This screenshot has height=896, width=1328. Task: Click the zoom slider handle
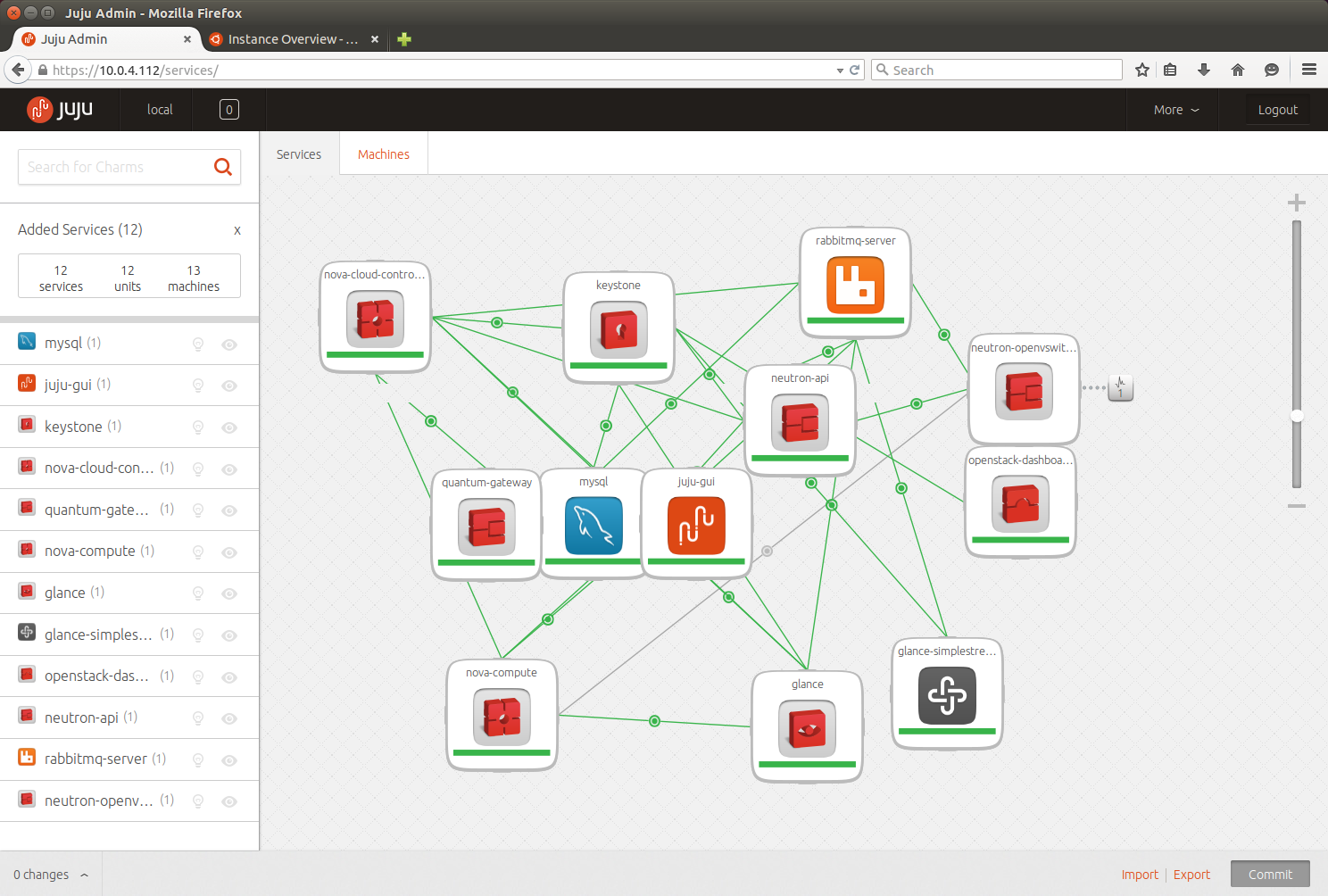[1297, 416]
